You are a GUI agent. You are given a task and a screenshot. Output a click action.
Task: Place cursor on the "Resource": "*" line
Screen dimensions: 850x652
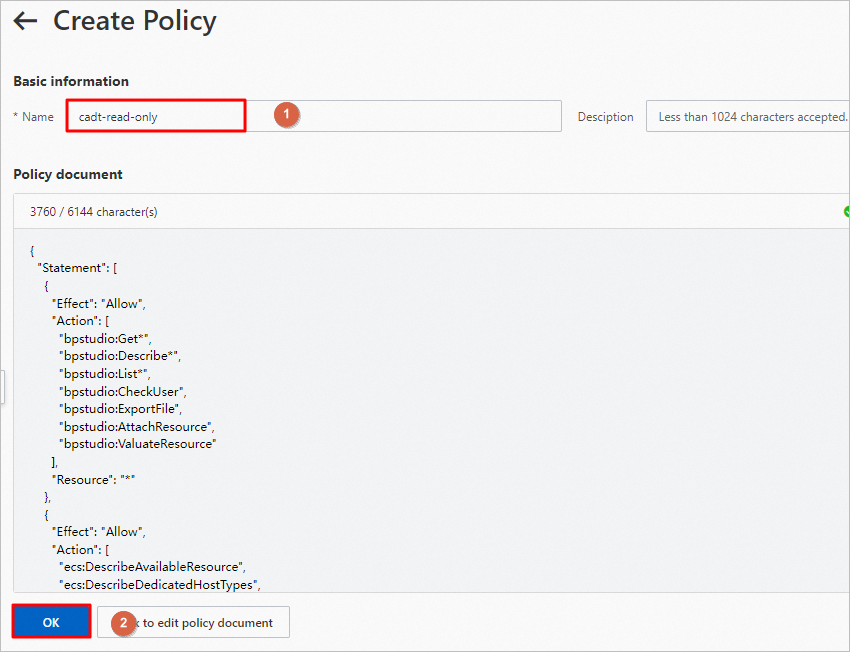[x=93, y=480]
